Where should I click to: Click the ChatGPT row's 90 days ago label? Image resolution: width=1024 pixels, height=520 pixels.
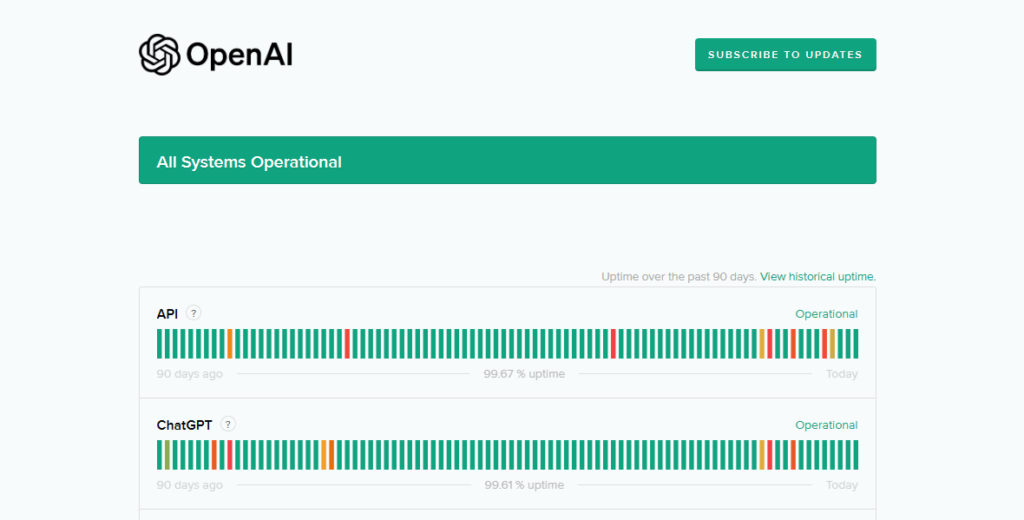click(x=189, y=485)
